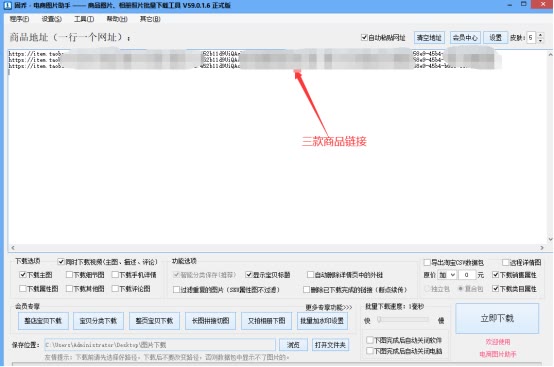Open 批量加水印设置 button
Image resolution: width=554 pixels, height=367 pixels.
click(322, 321)
